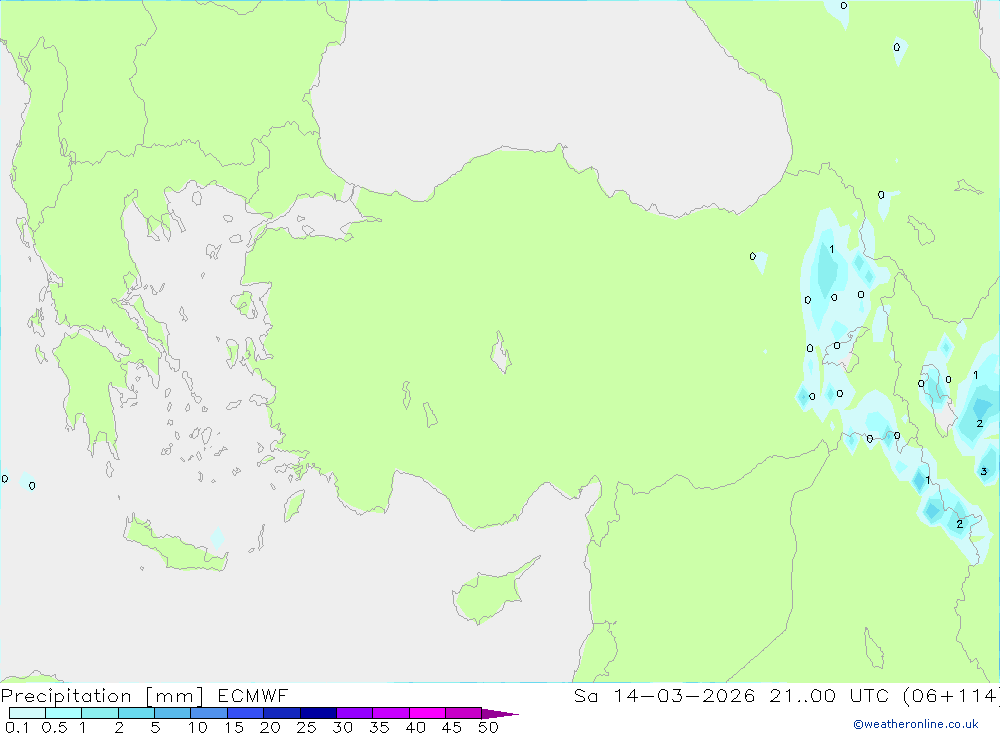Pick the 10–15 mm legend color swatch
Image resolution: width=1000 pixels, height=733 pixels.
click(209, 713)
